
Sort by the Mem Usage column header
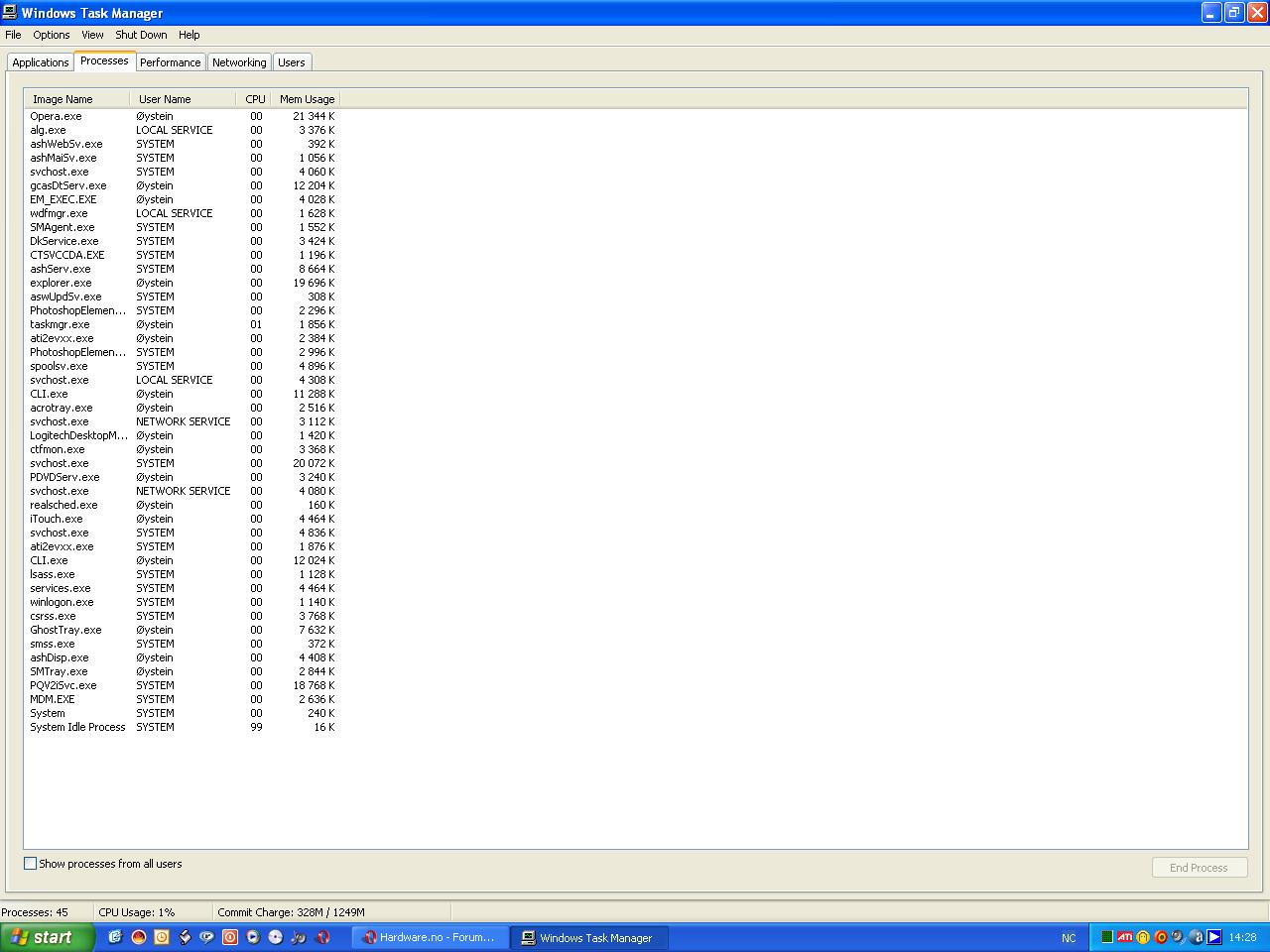click(x=306, y=99)
